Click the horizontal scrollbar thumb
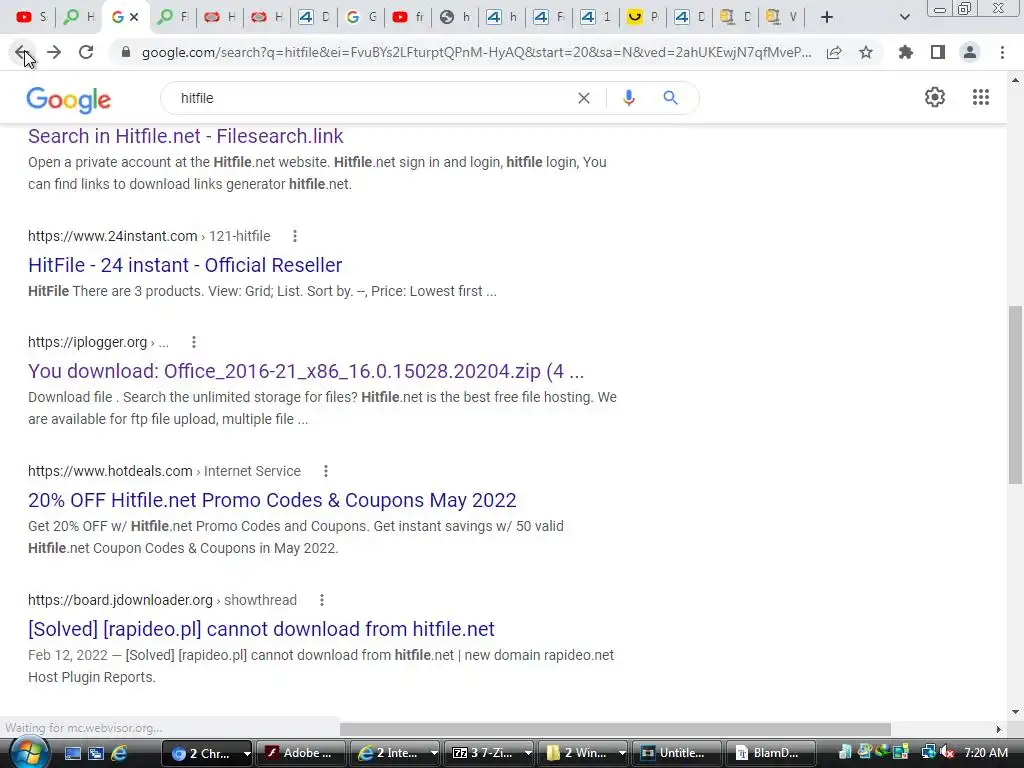This screenshot has height=768, width=1024. coord(615,729)
